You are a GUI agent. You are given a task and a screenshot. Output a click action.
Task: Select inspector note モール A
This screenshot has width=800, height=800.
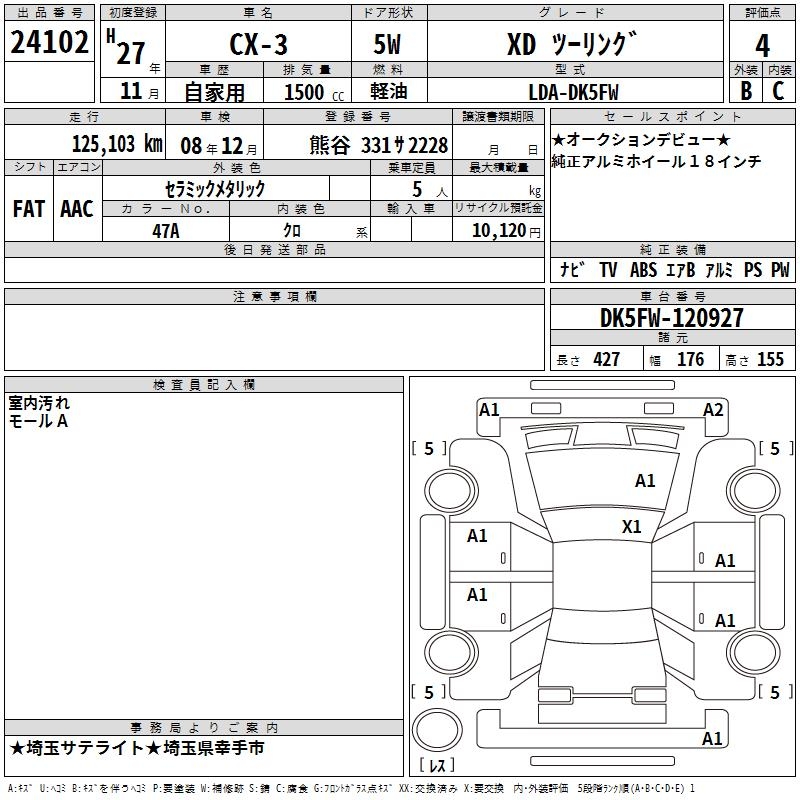38,421
